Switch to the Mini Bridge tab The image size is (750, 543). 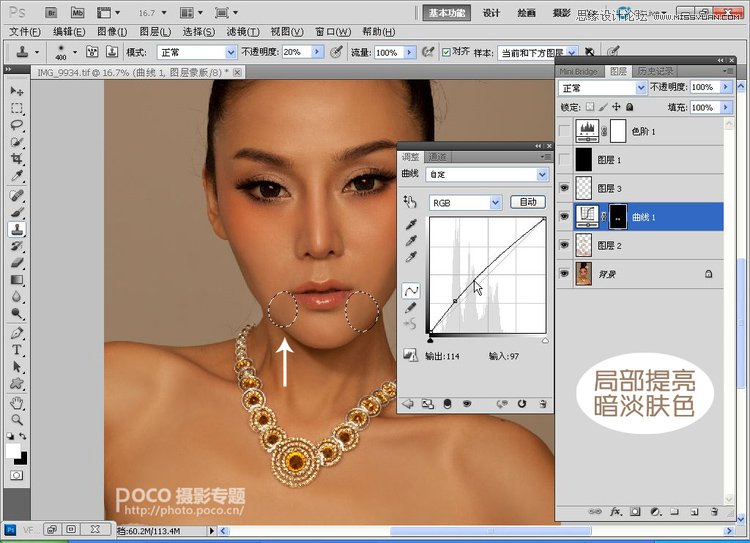578,71
